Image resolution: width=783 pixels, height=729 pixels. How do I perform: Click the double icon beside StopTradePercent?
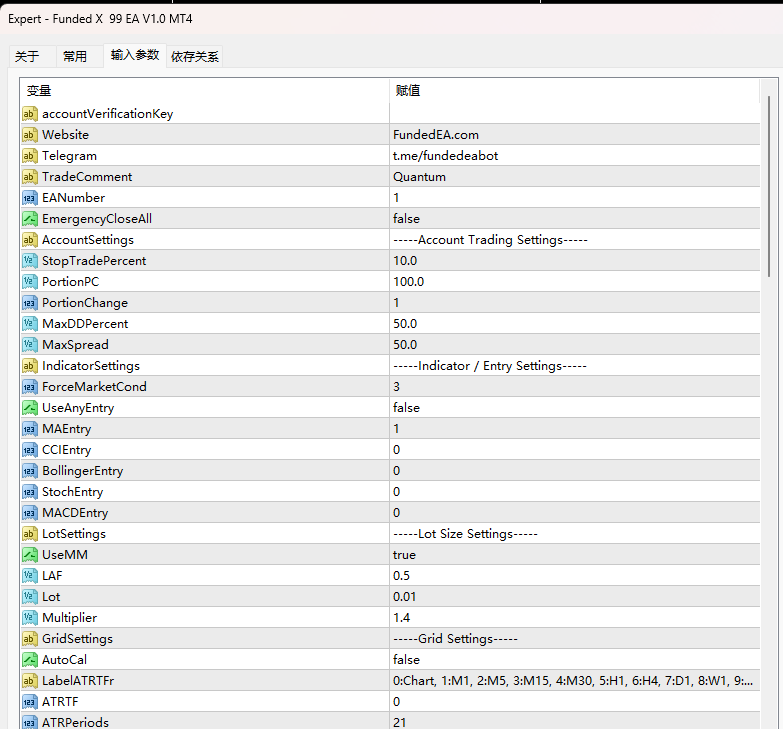tap(29, 261)
